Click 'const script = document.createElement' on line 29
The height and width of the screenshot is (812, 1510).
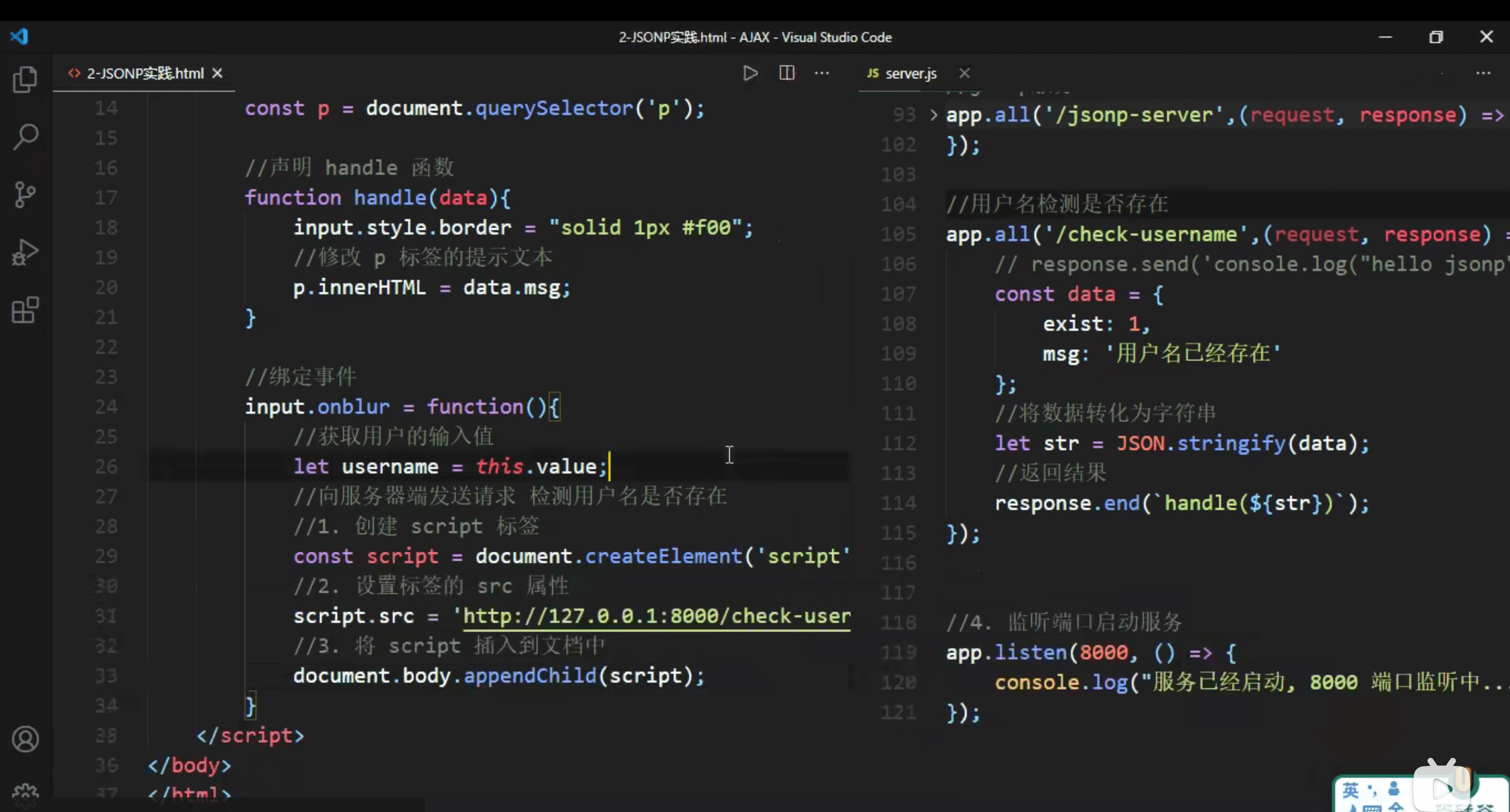tap(518, 557)
